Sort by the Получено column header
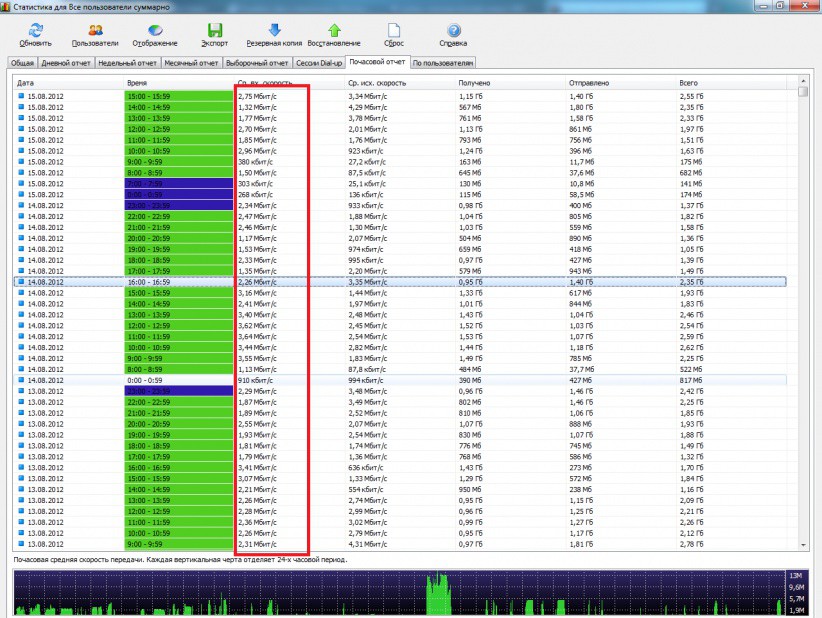The width and height of the screenshot is (822, 618). pos(500,83)
